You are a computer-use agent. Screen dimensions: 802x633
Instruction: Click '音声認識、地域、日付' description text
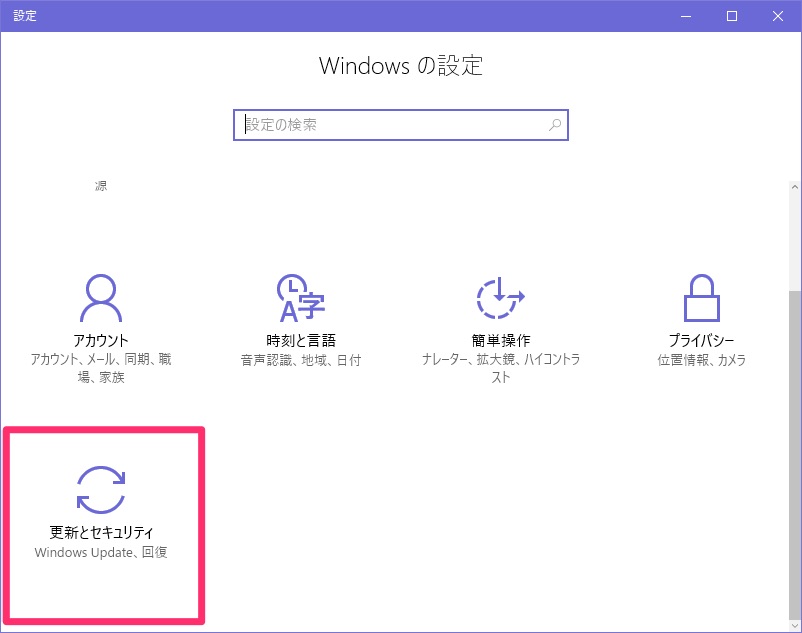pos(301,360)
